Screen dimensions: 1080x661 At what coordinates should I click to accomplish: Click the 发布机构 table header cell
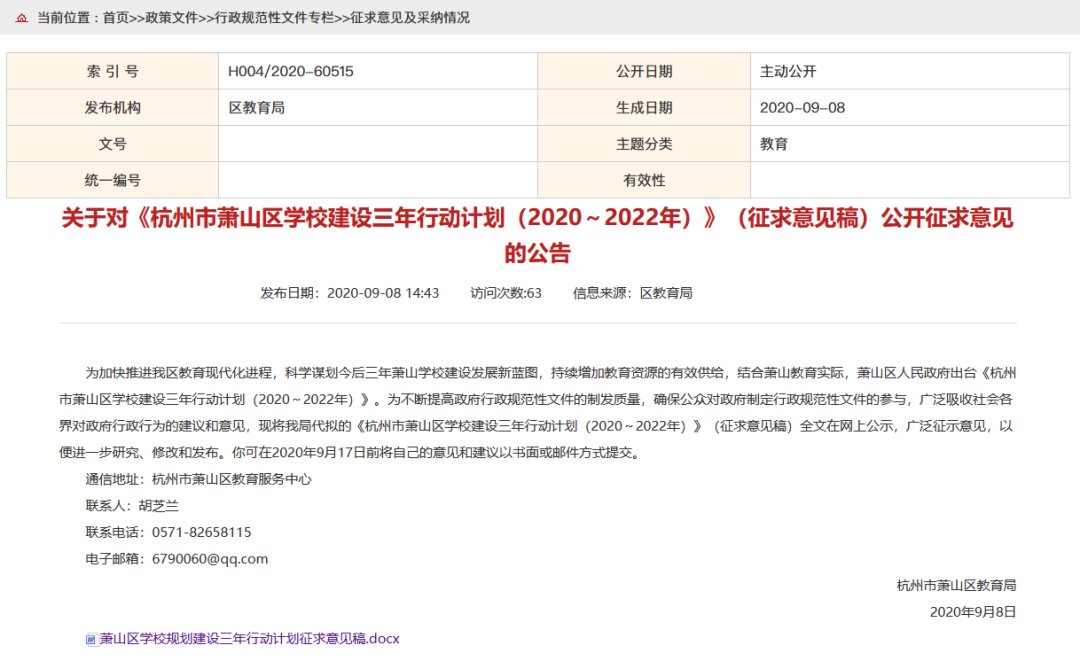[x=113, y=107]
